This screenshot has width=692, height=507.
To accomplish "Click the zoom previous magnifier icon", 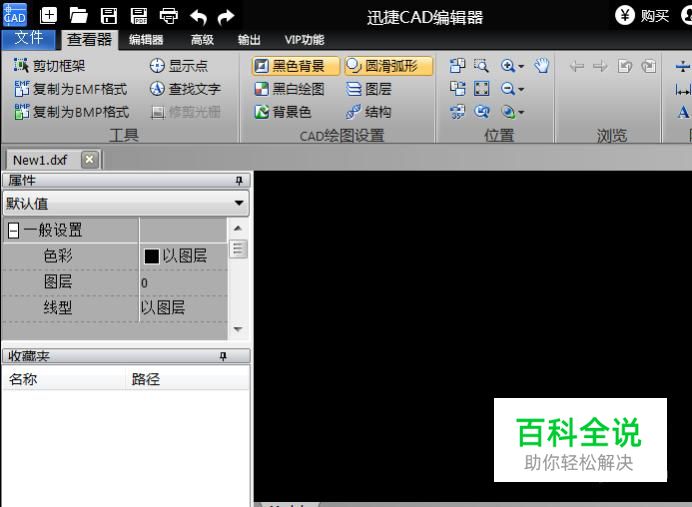I will tap(481, 112).
